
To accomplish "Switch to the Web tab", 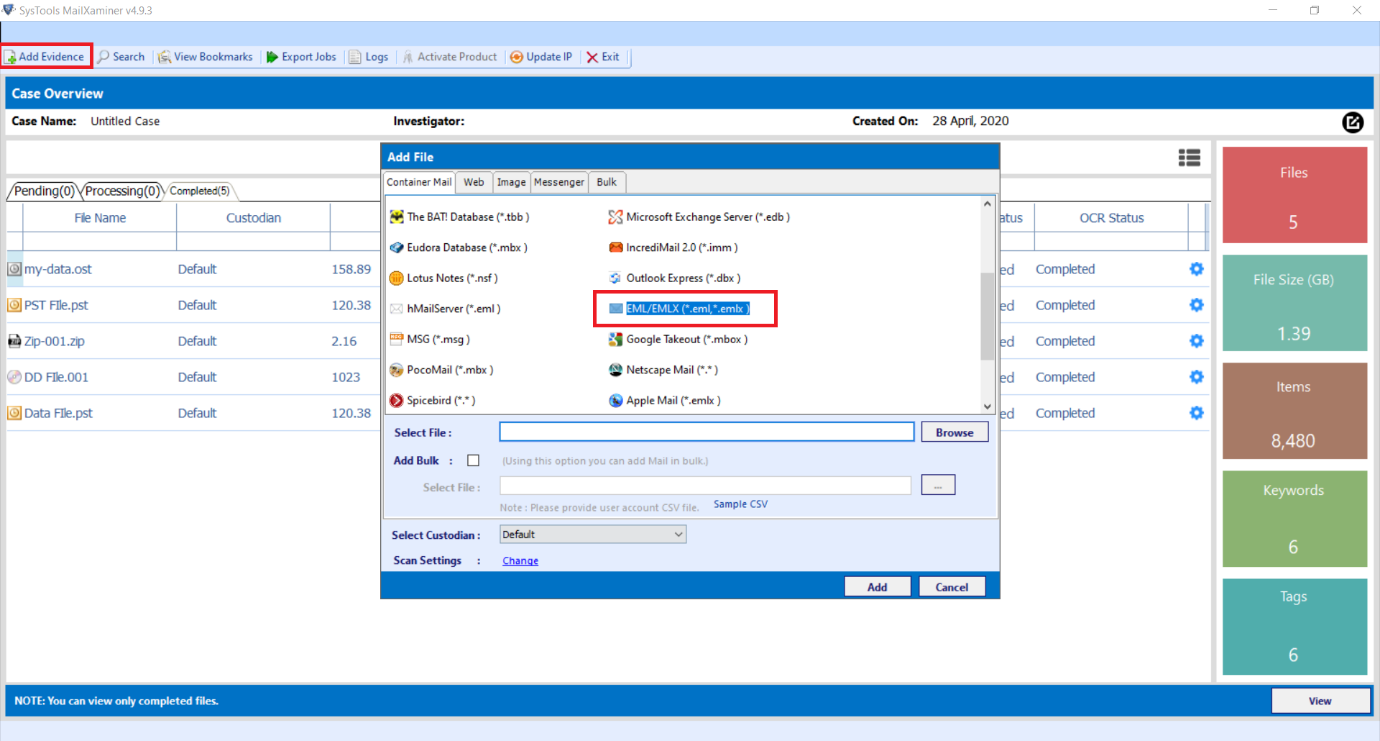I will [474, 182].
